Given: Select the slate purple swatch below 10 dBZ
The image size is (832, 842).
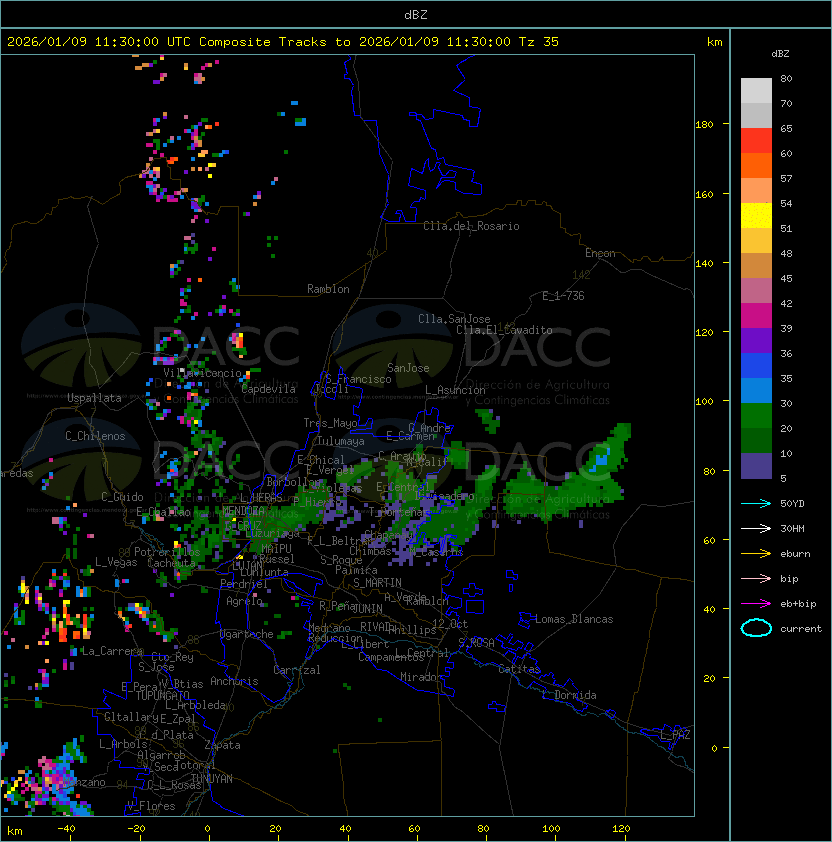Looking at the screenshot, I should [x=756, y=466].
